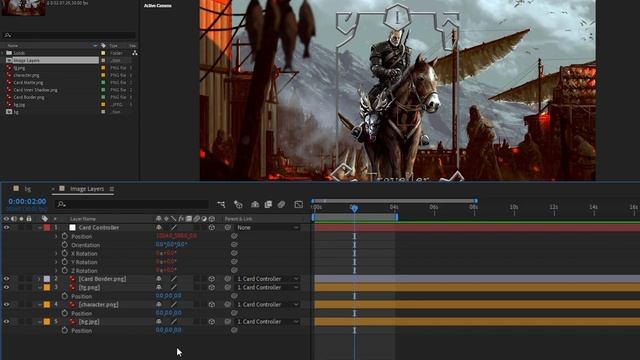Click the flowchart icon beside Solids folder

pyautogui.click(x=134, y=53)
